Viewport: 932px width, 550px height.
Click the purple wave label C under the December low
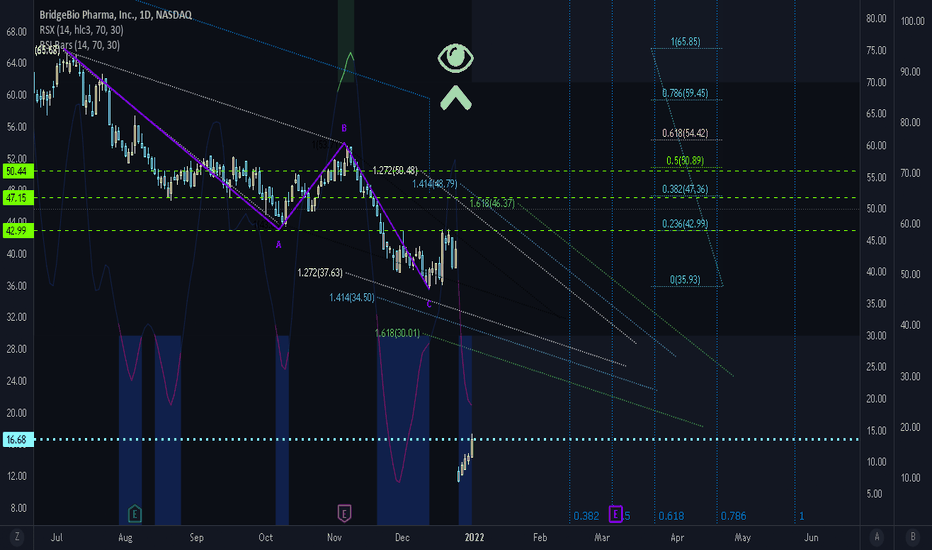coord(429,304)
